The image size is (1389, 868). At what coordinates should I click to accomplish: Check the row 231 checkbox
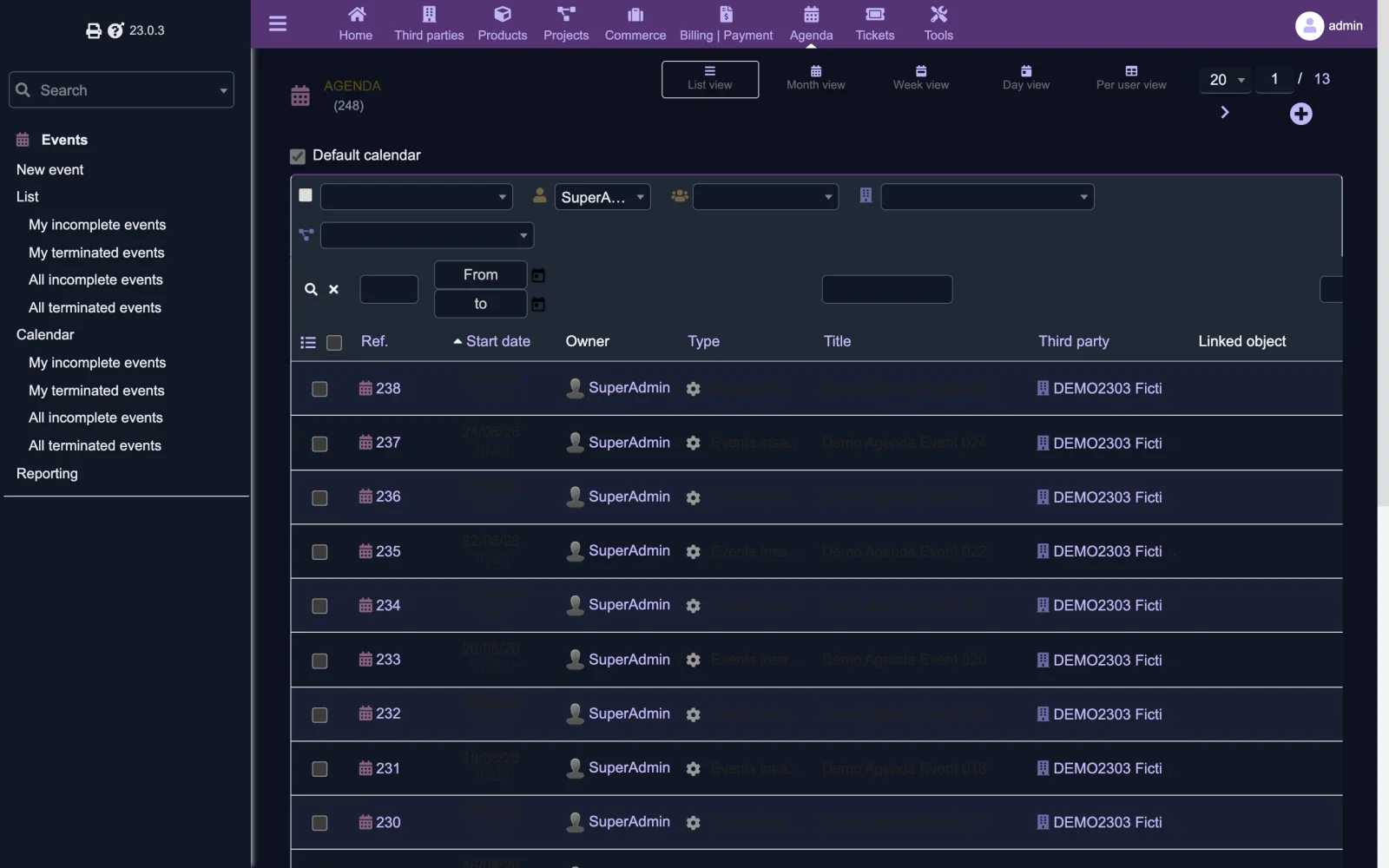(x=319, y=770)
